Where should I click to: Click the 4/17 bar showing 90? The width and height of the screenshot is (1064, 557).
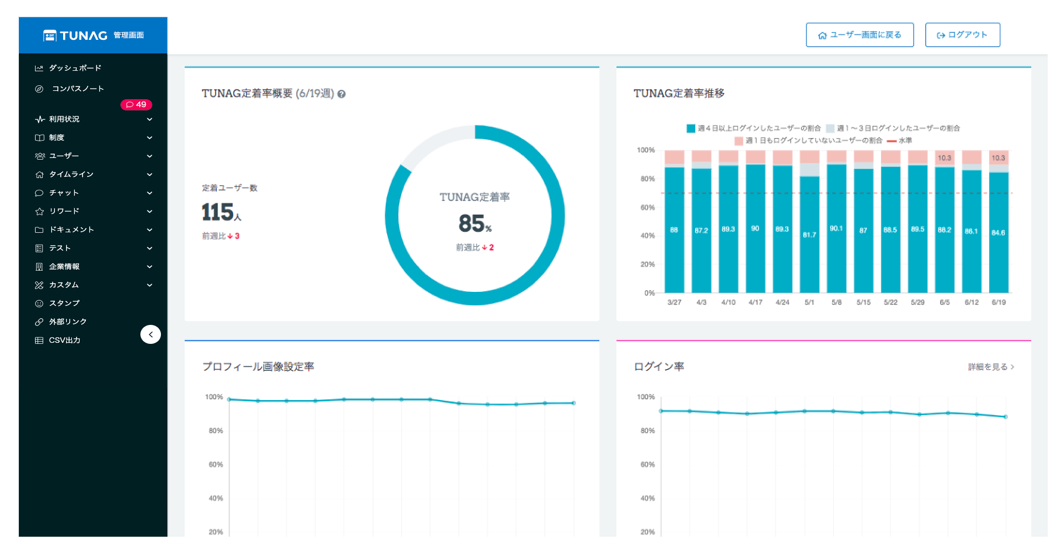(x=755, y=229)
